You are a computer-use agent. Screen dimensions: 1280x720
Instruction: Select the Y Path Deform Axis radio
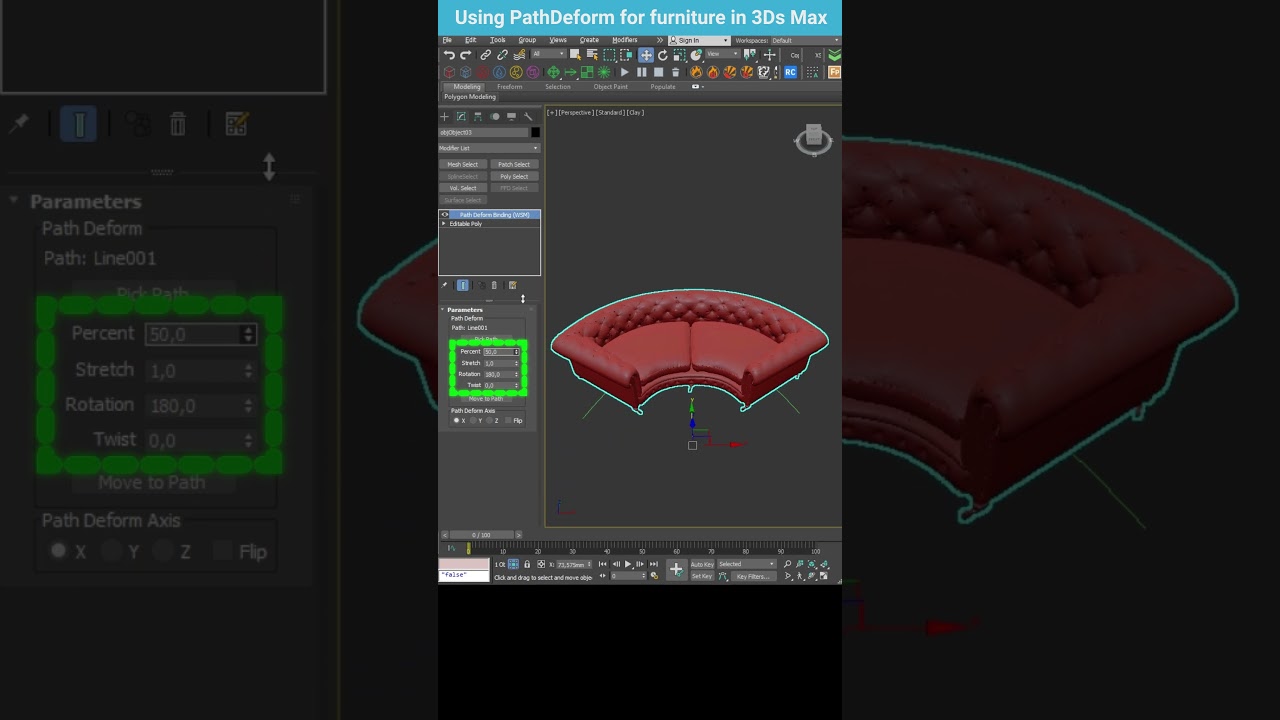[x=474, y=420]
